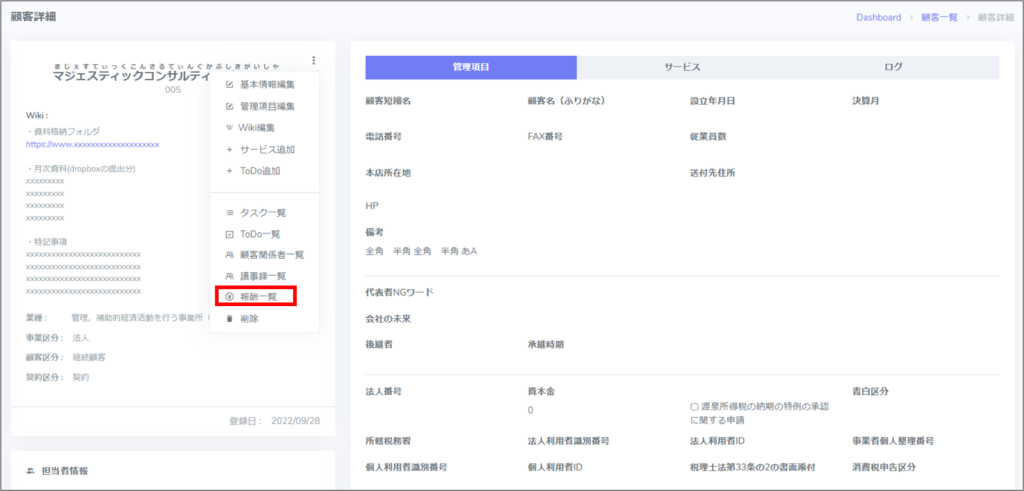Click the trash icon beside 削除

pyautogui.click(x=230, y=319)
